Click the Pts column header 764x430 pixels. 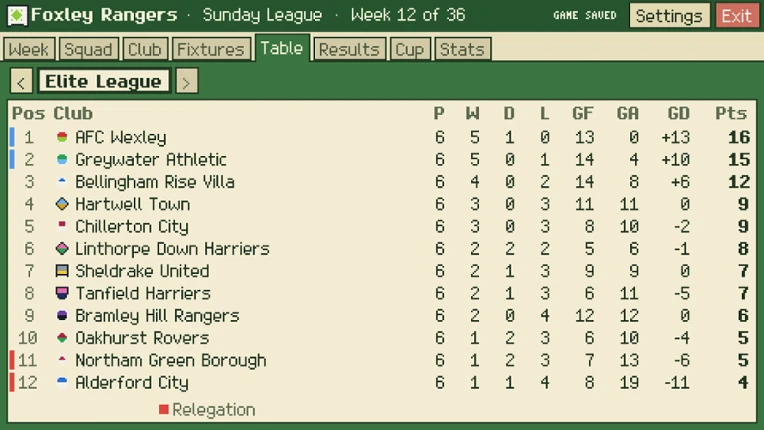coord(731,113)
